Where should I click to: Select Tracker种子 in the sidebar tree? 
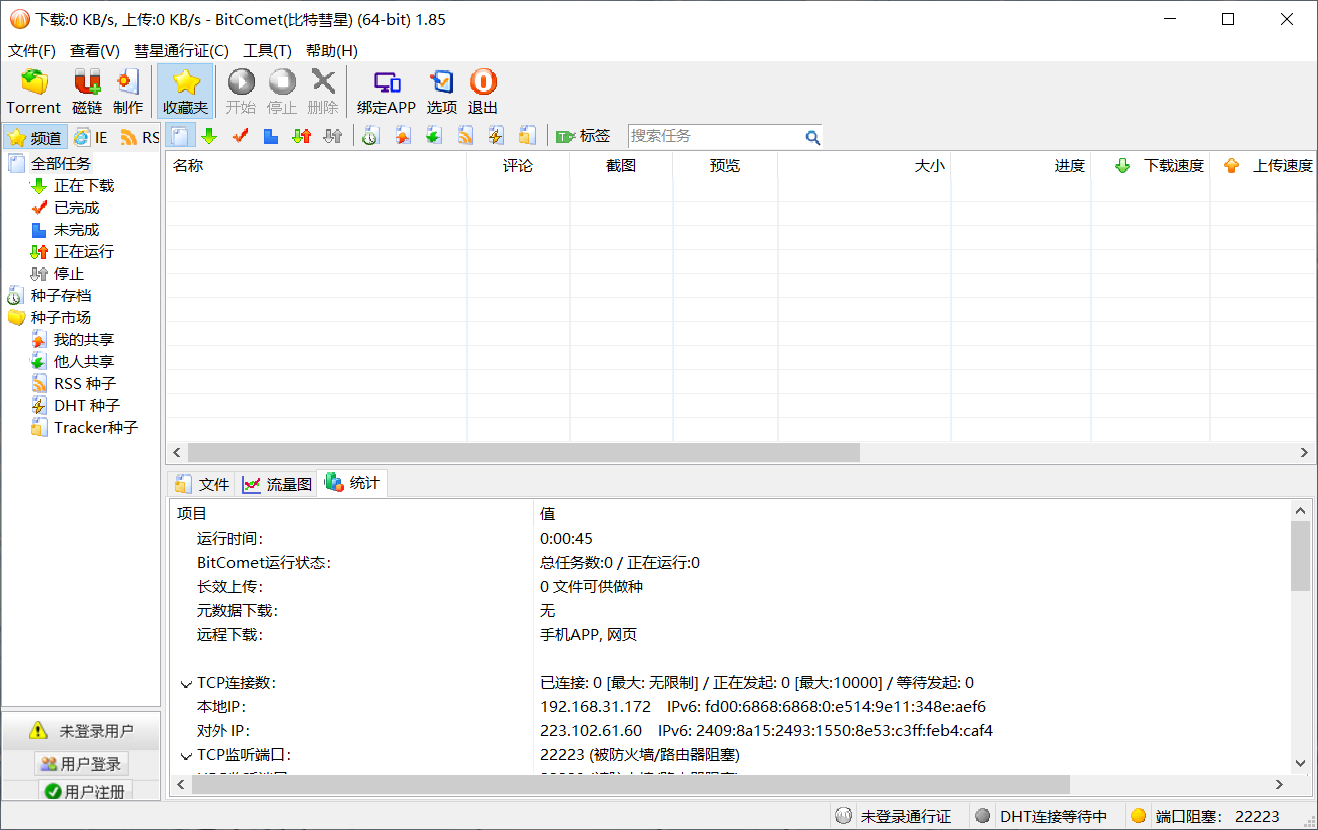tap(96, 427)
